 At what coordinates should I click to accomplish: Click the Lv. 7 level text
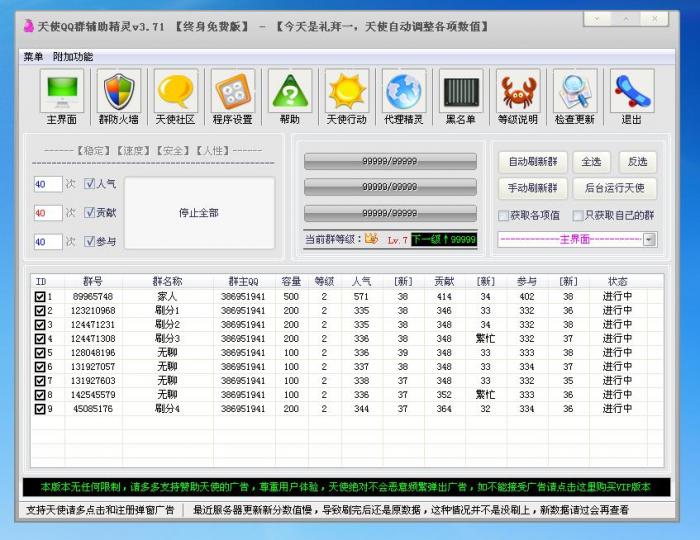[x=397, y=240]
